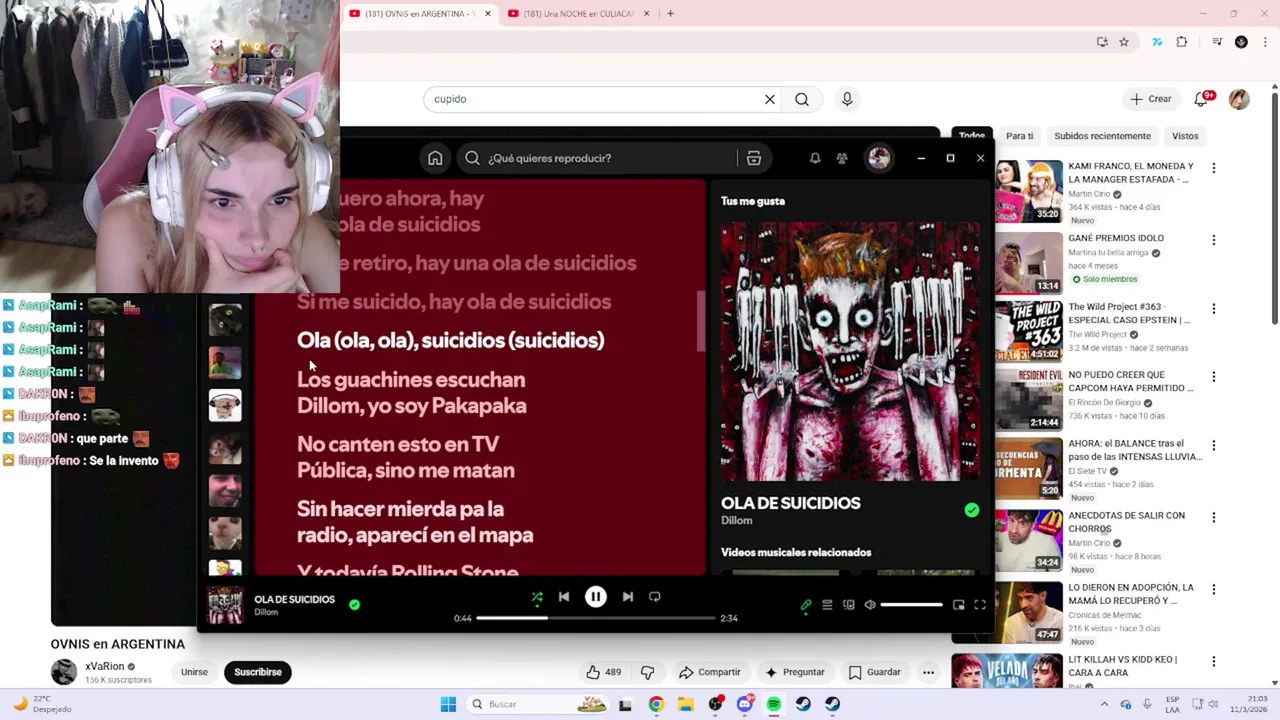Open Spotify profile avatar menu

[x=879, y=158]
